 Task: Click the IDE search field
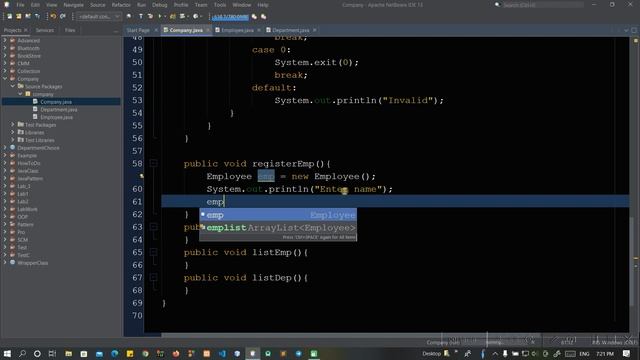tap(543, 5)
